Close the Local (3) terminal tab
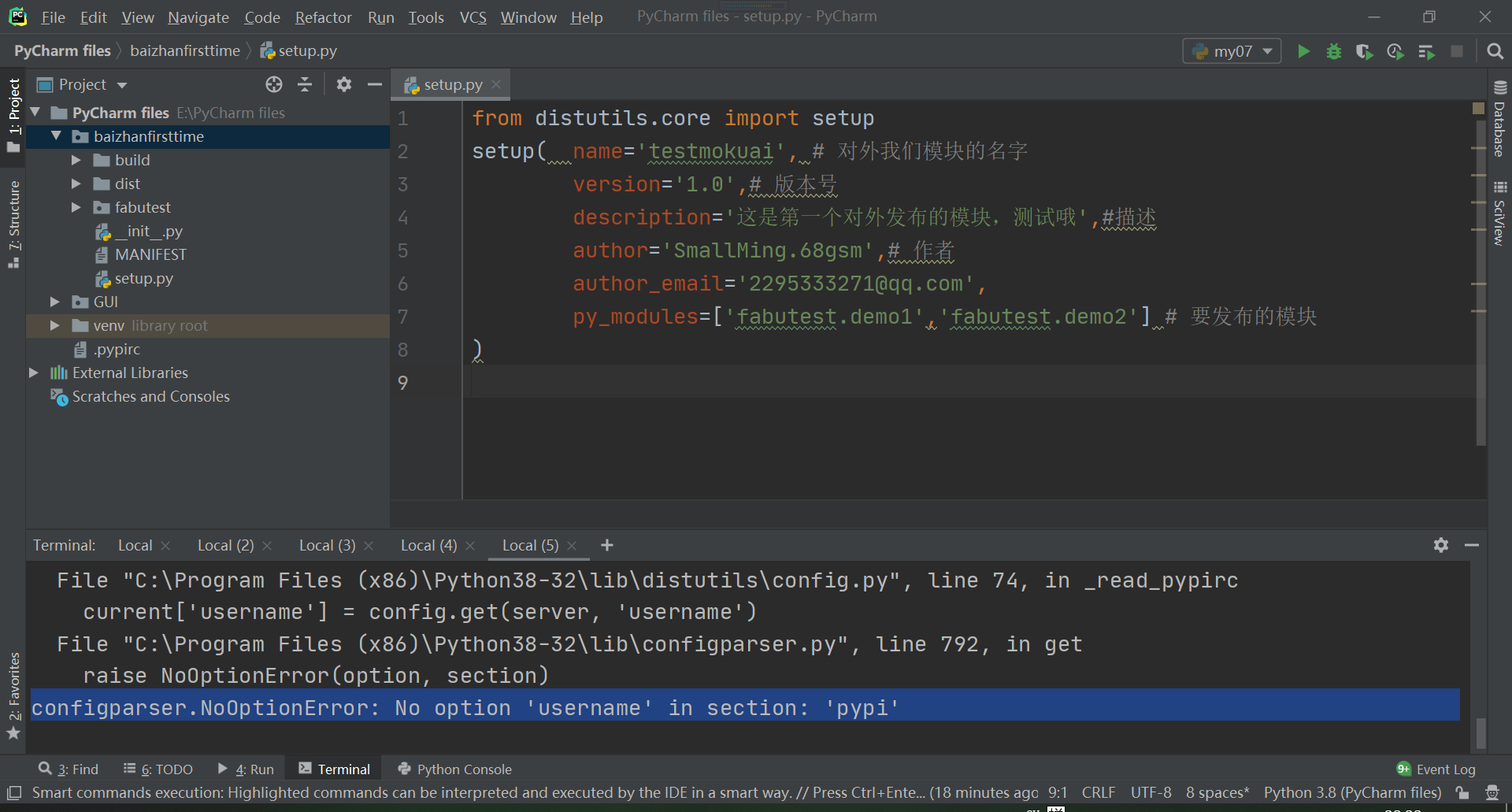The image size is (1512, 812). [369, 546]
